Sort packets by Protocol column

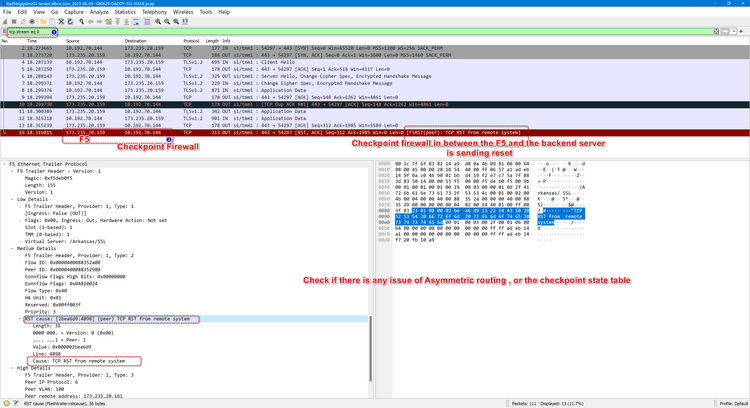[191, 41]
